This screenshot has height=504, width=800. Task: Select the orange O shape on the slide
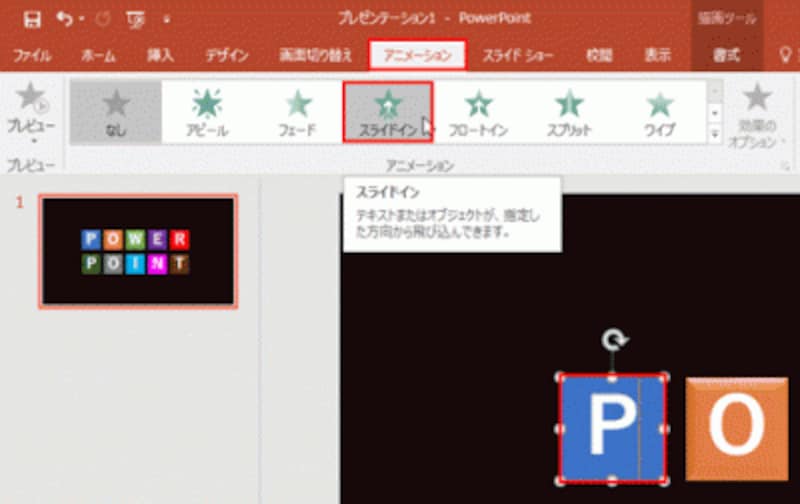[737, 429]
